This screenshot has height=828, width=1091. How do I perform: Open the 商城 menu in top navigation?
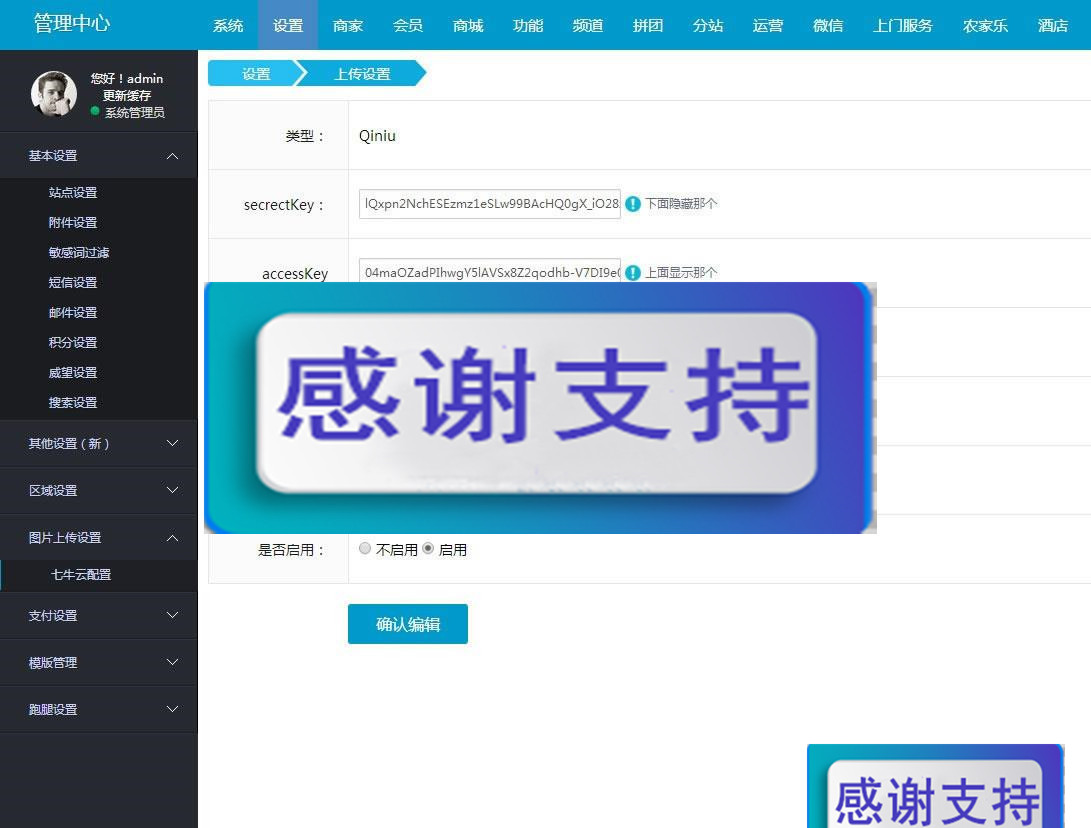(467, 25)
